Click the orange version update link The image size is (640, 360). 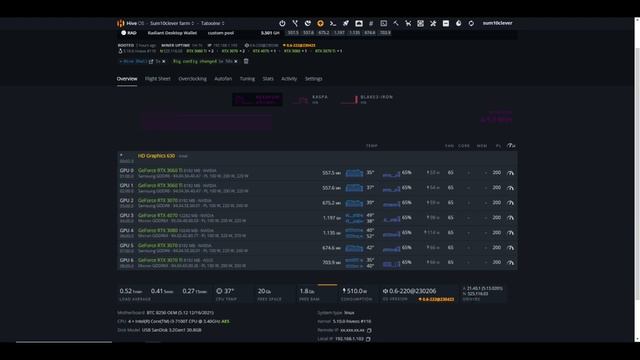coord(300,46)
